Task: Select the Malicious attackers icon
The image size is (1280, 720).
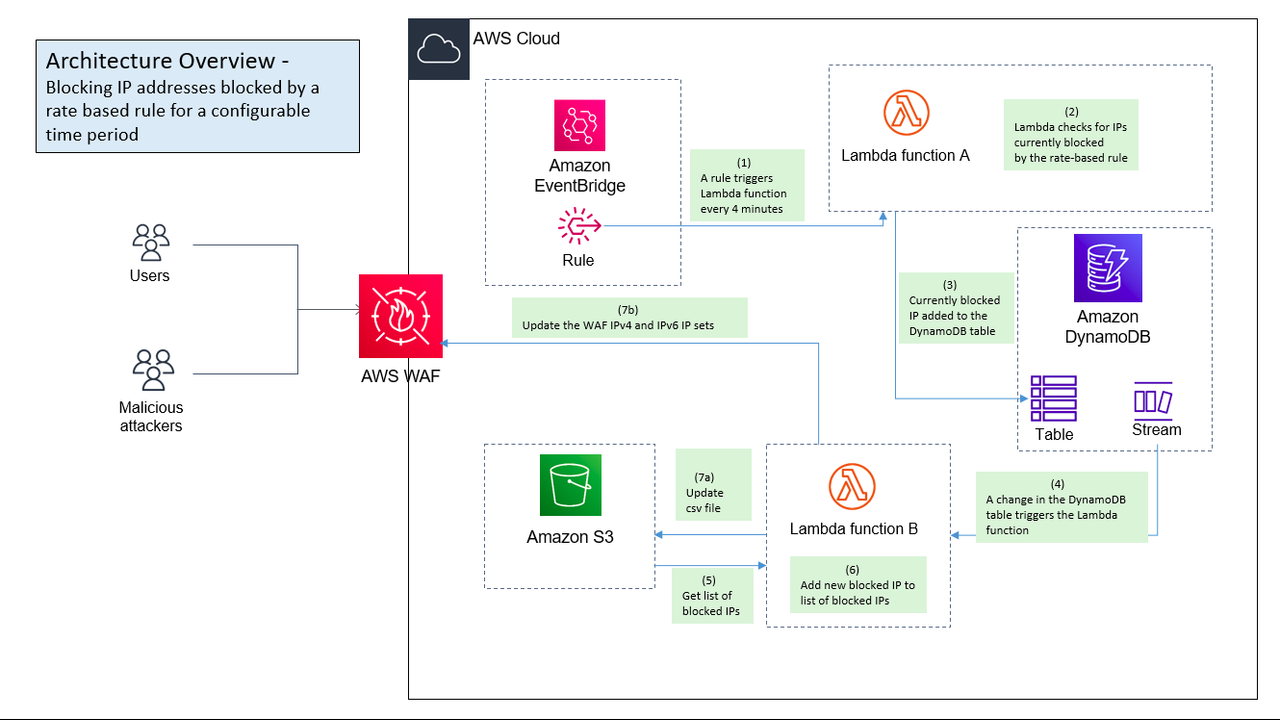Action: [x=153, y=370]
